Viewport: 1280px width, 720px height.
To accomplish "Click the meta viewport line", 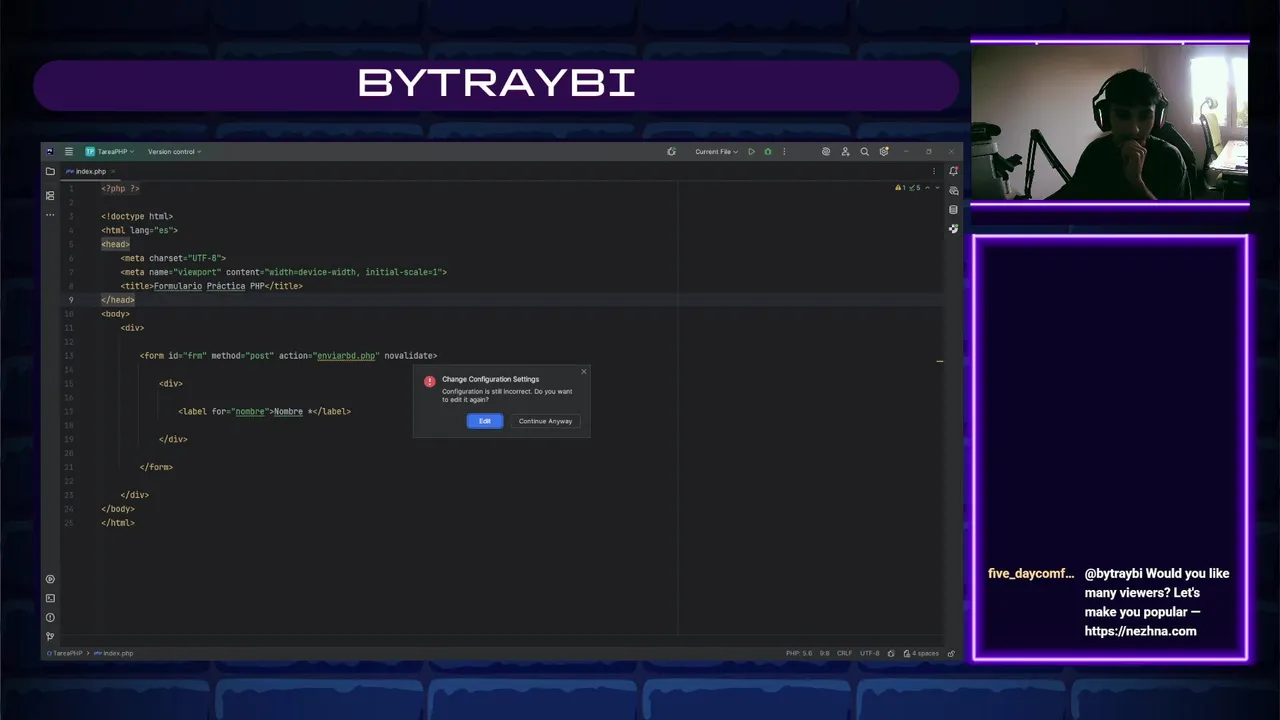I will tap(284, 272).
